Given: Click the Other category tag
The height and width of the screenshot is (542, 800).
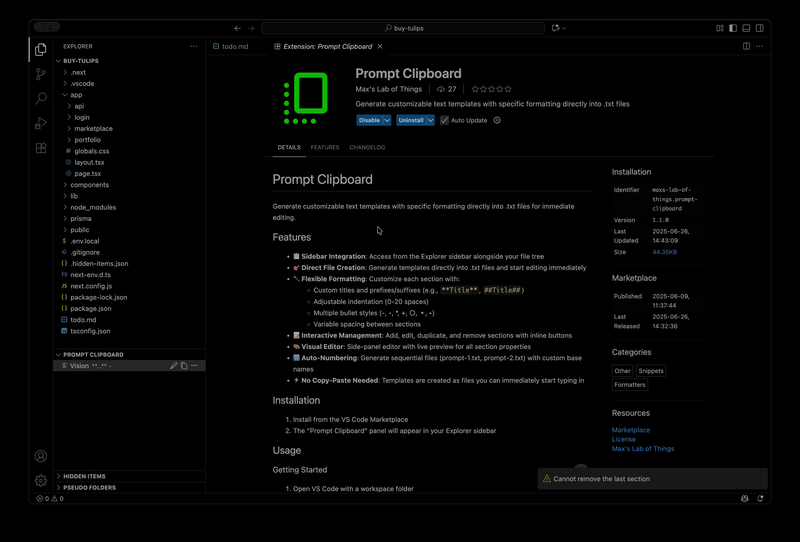Looking at the screenshot, I should click(622, 371).
